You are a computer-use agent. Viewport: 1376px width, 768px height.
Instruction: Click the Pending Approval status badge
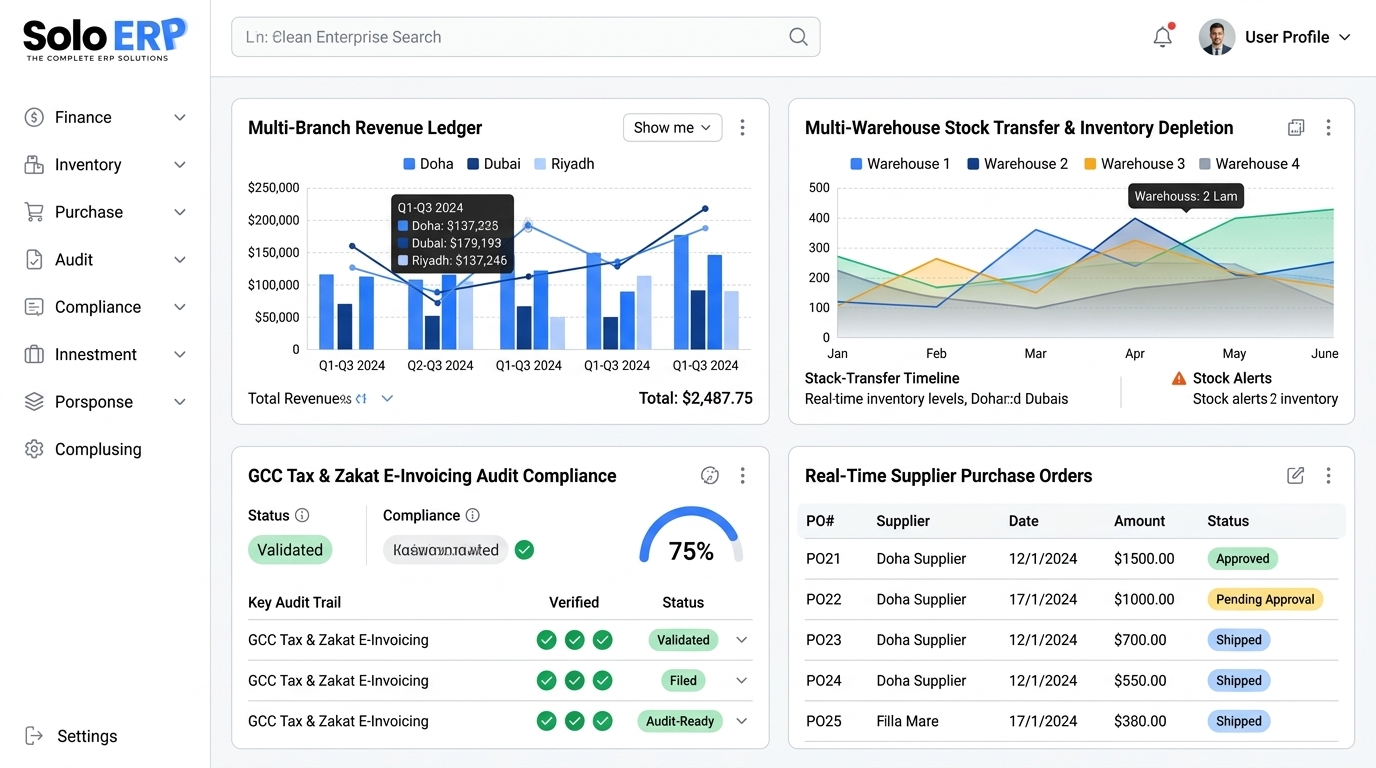pos(1265,600)
